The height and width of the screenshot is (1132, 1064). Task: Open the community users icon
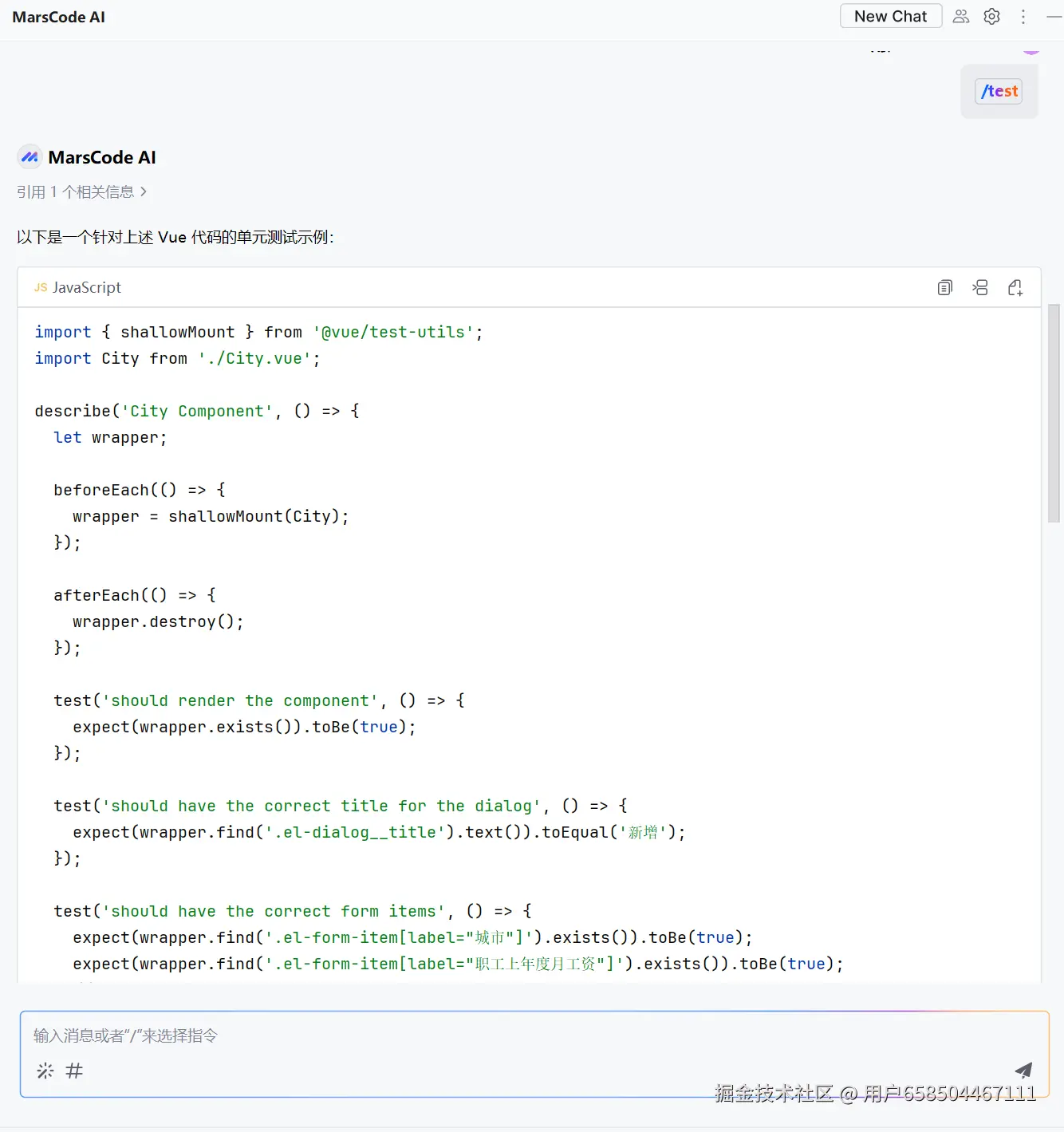(961, 16)
